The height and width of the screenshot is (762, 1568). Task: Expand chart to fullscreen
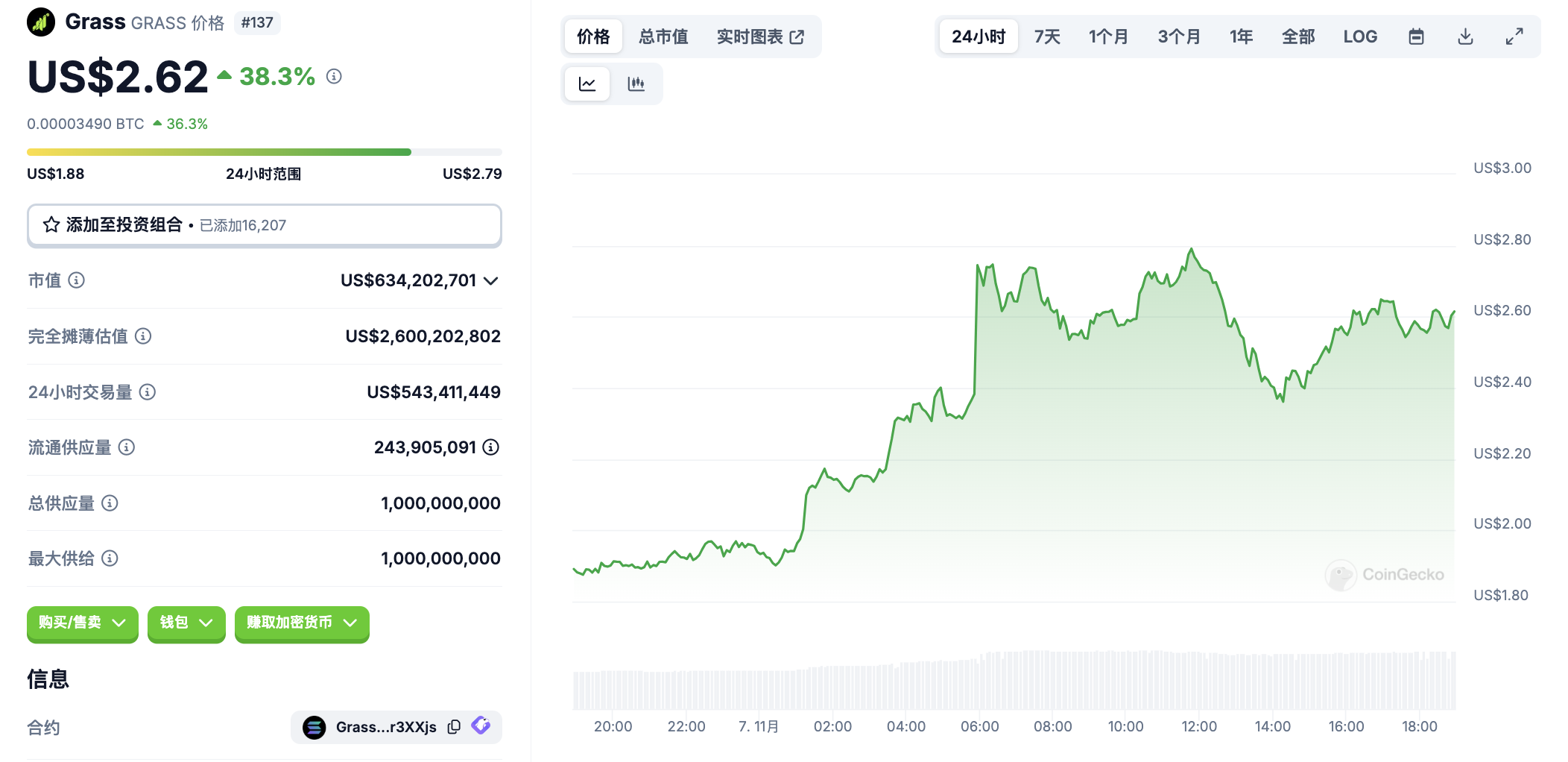[1514, 37]
